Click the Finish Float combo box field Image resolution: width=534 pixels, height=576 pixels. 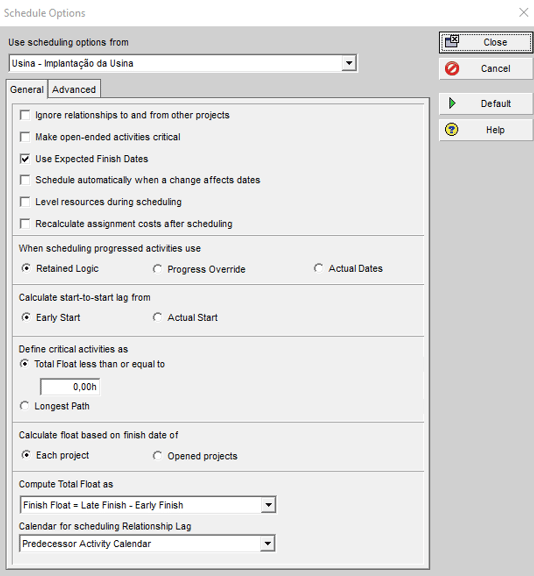(x=148, y=505)
